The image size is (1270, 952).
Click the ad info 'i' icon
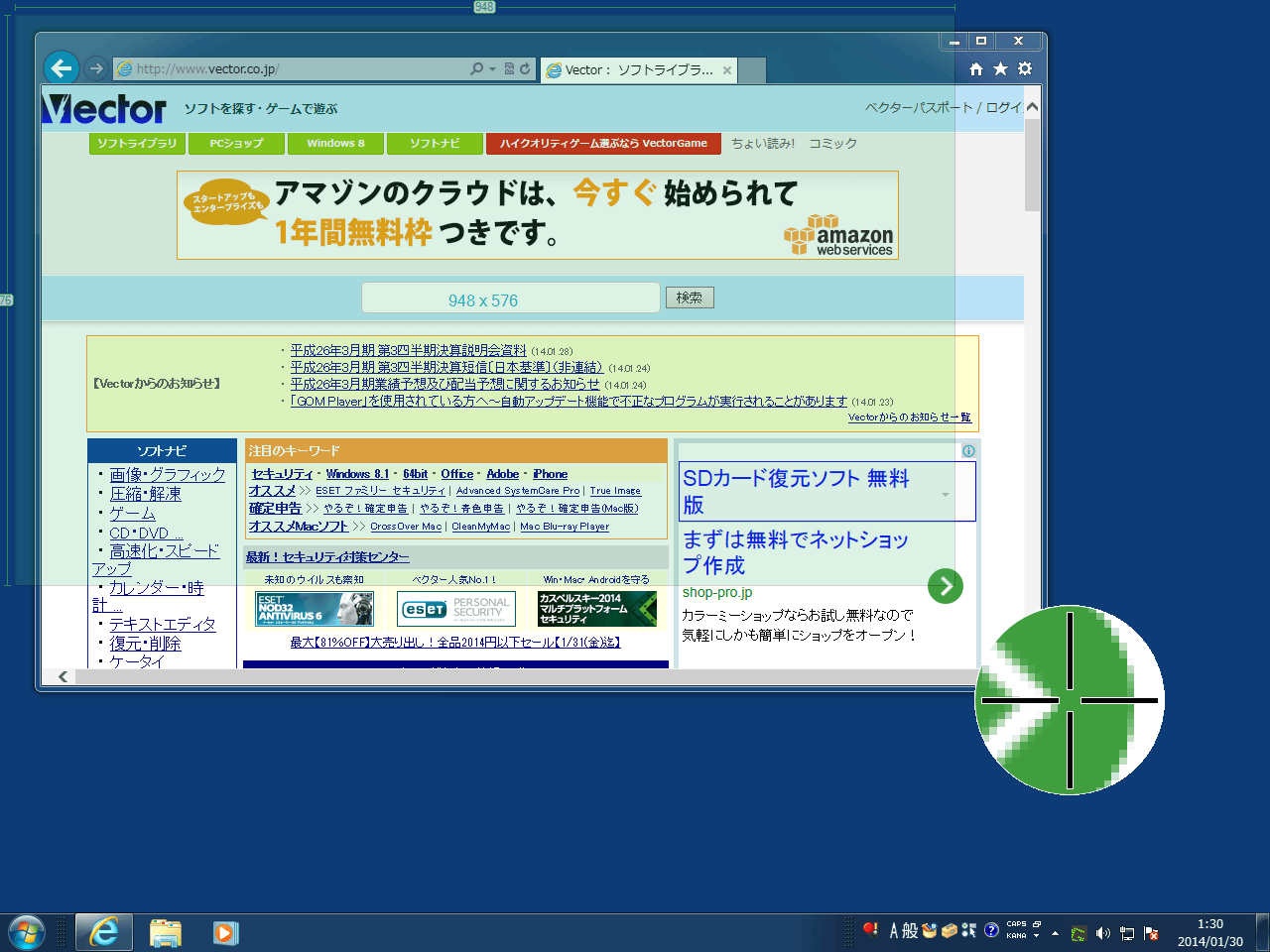point(968,451)
